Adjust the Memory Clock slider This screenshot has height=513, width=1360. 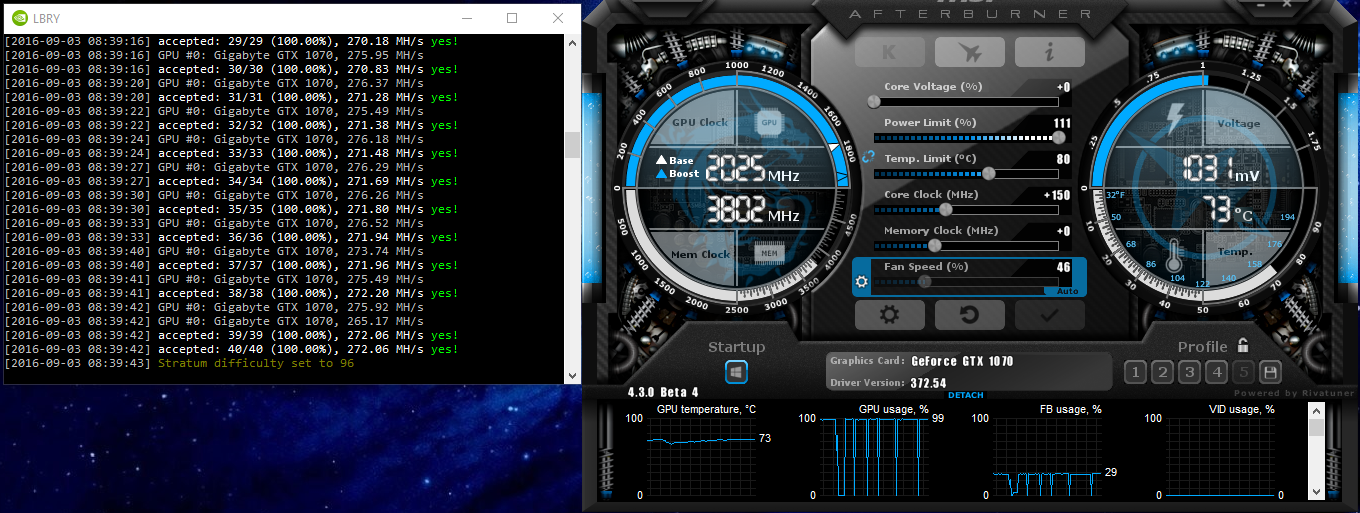(x=966, y=246)
